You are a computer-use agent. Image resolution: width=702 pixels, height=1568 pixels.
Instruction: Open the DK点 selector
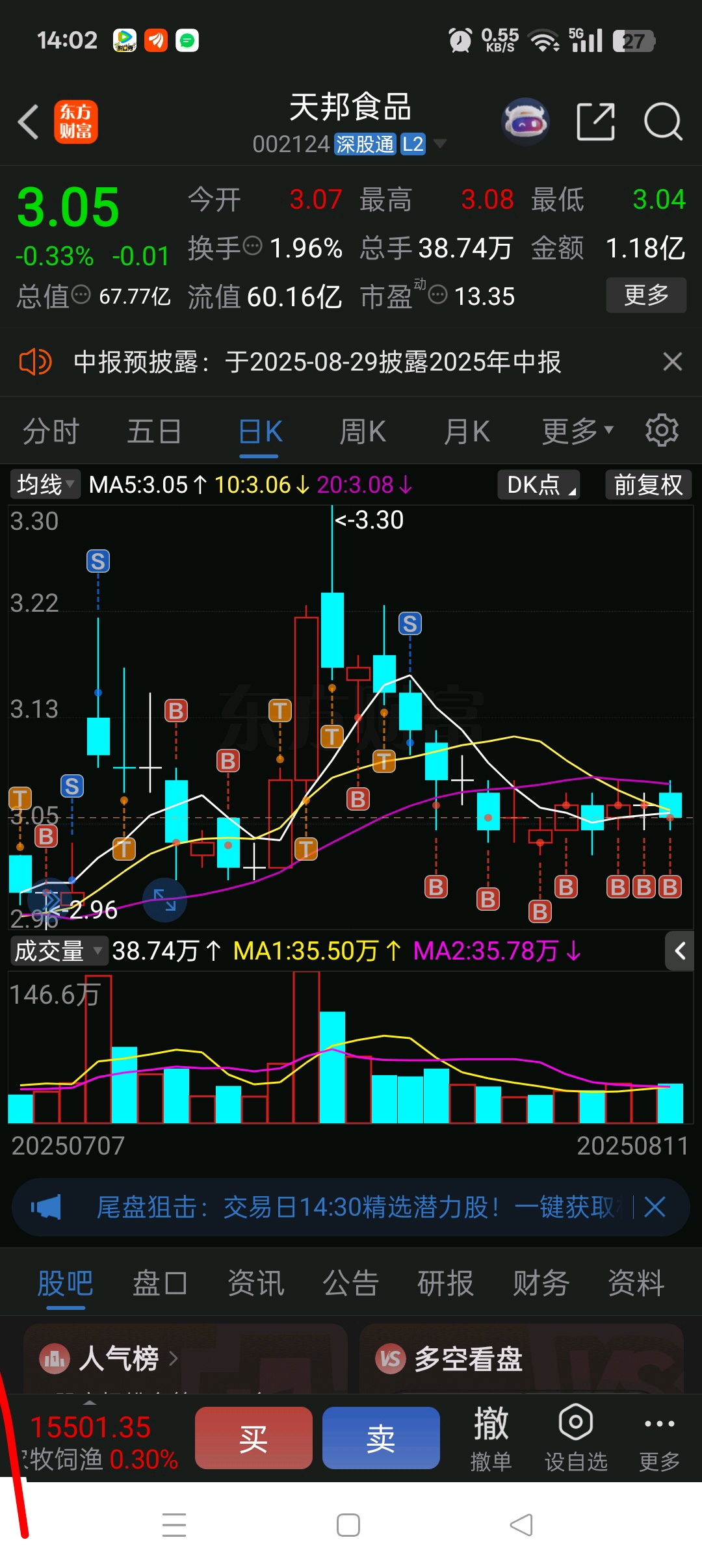pos(539,484)
